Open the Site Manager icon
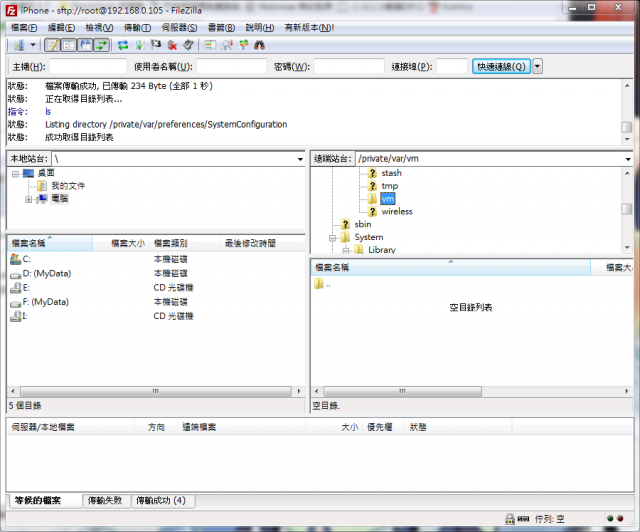Viewport: 640px width, 532px height. 19,45
